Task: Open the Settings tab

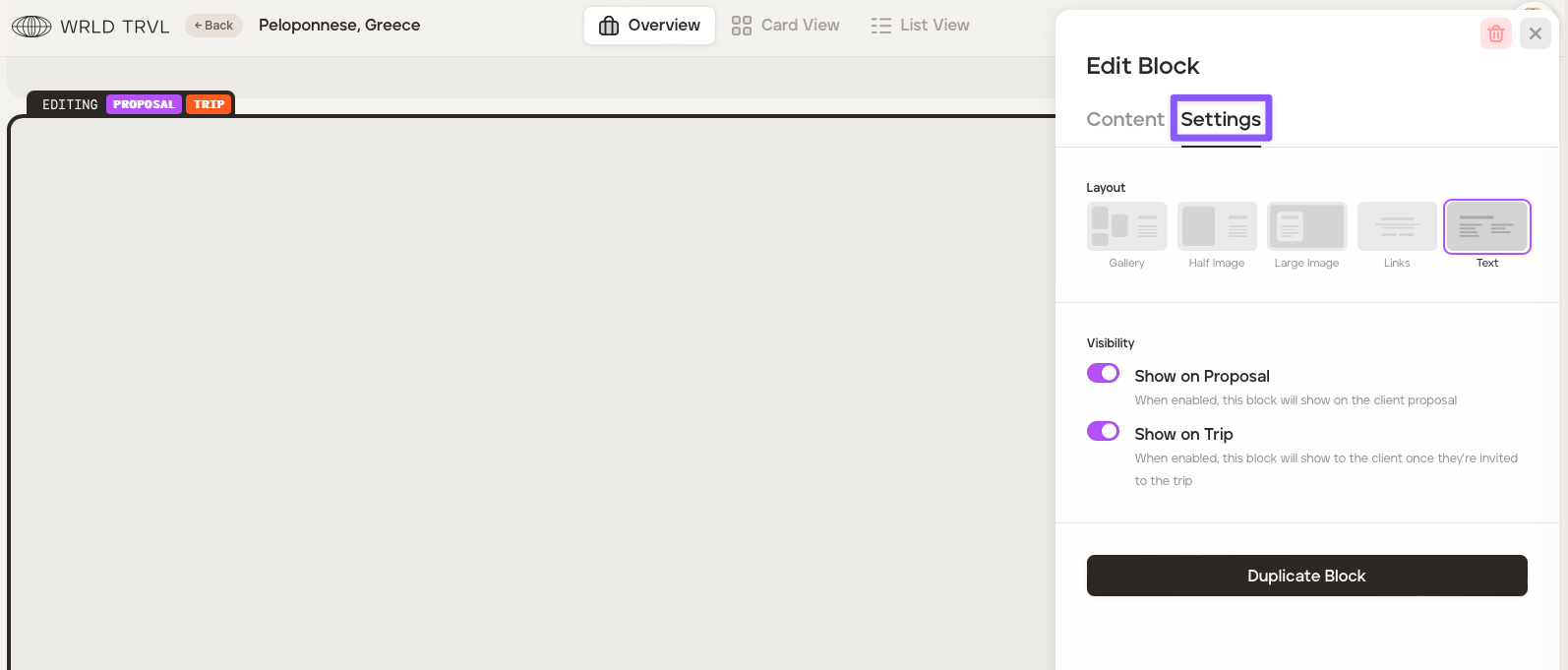Action: (1221, 119)
